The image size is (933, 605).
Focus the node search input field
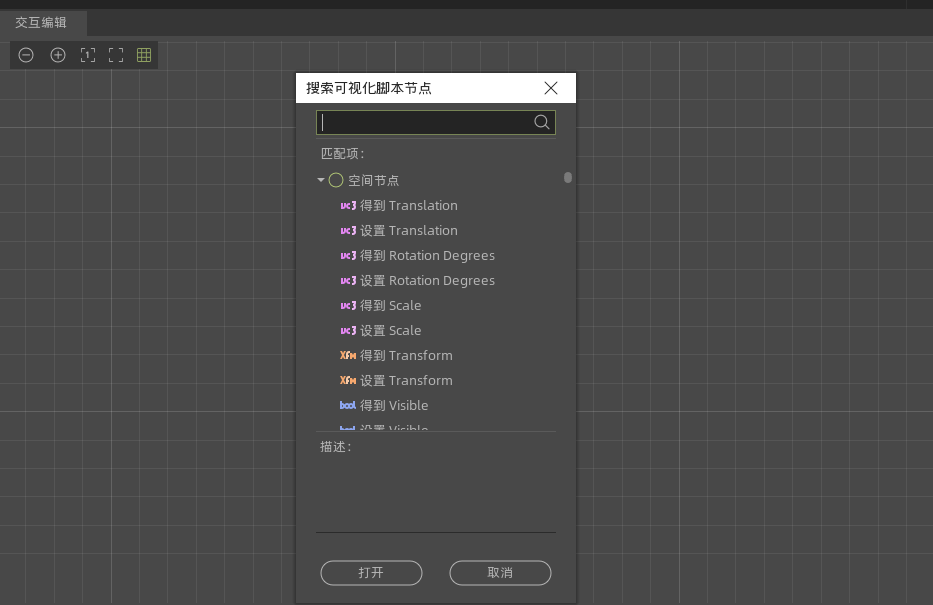coord(436,123)
